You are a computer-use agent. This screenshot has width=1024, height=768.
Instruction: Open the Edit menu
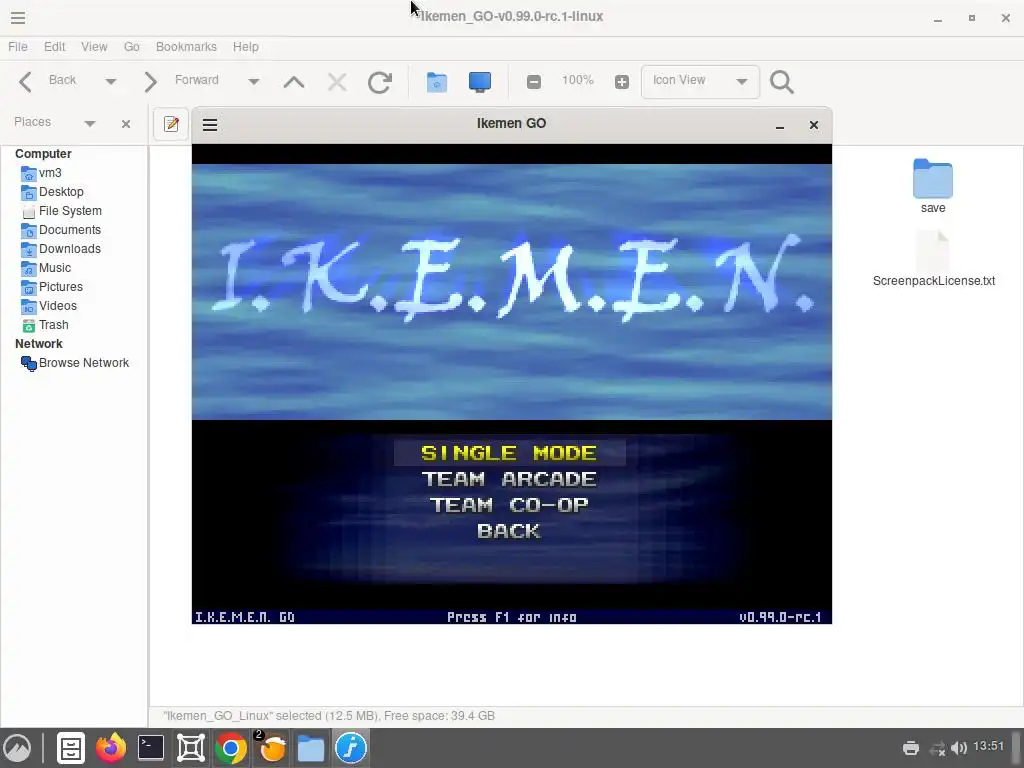pyautogui.click(x=54, y=47)
